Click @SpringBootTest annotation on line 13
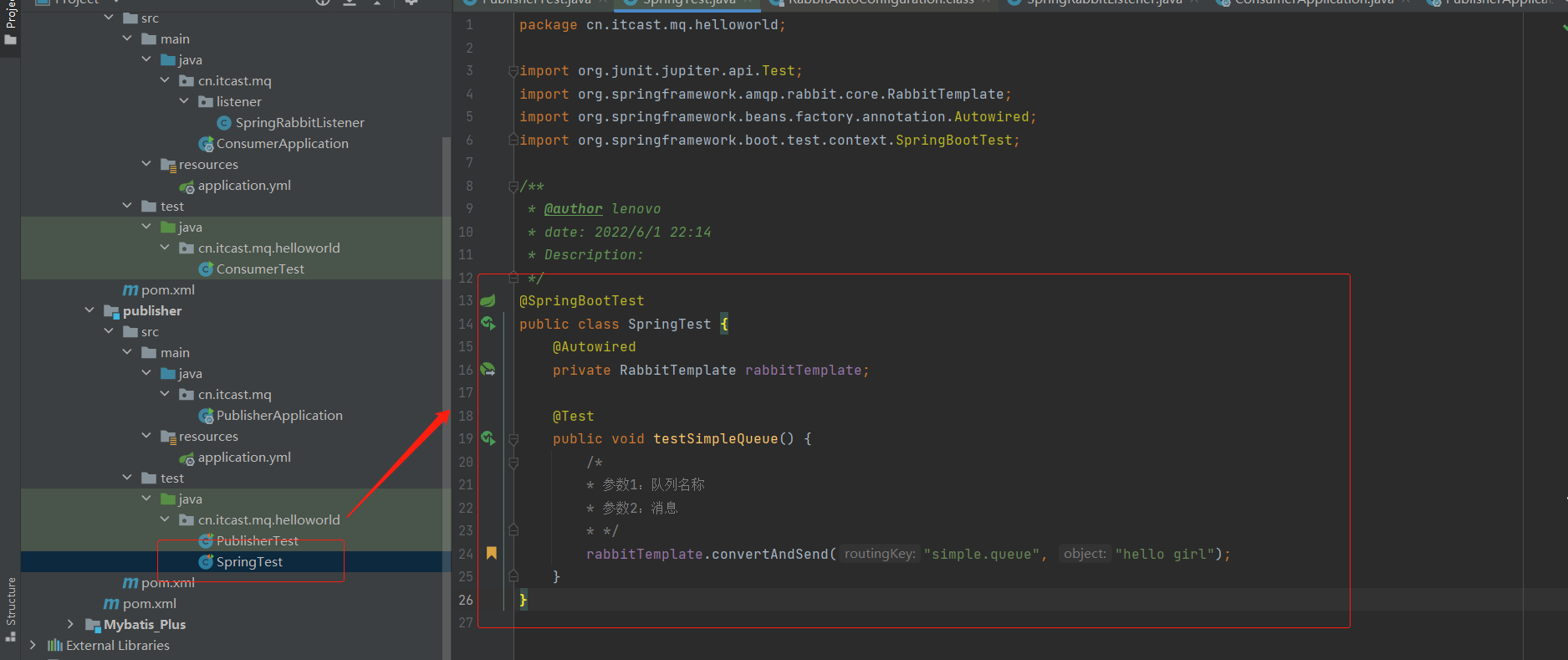 pyautogui.click(x=582, y=301)
